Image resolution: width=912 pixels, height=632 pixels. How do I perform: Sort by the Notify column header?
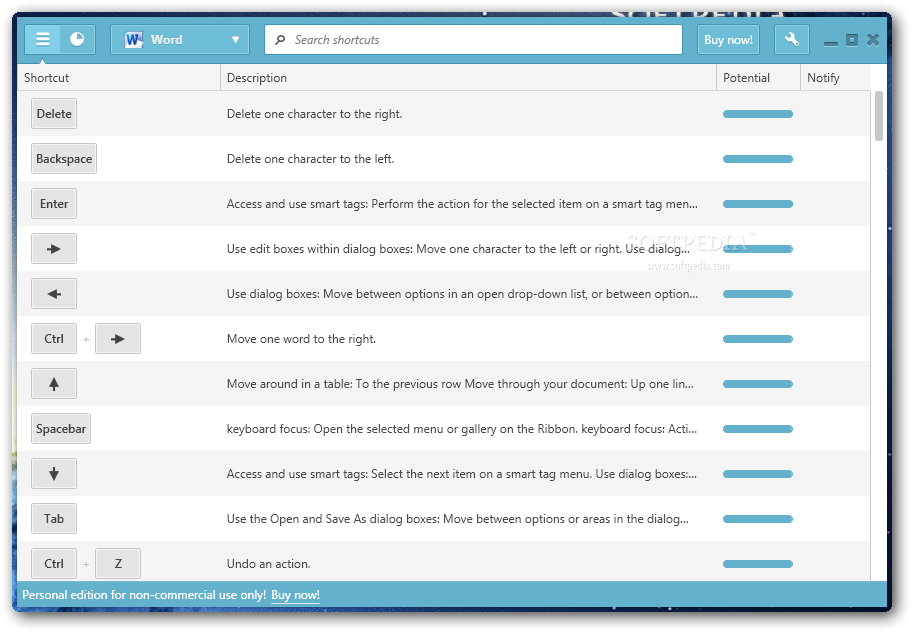pyautogui.click(x=835, y=78)
